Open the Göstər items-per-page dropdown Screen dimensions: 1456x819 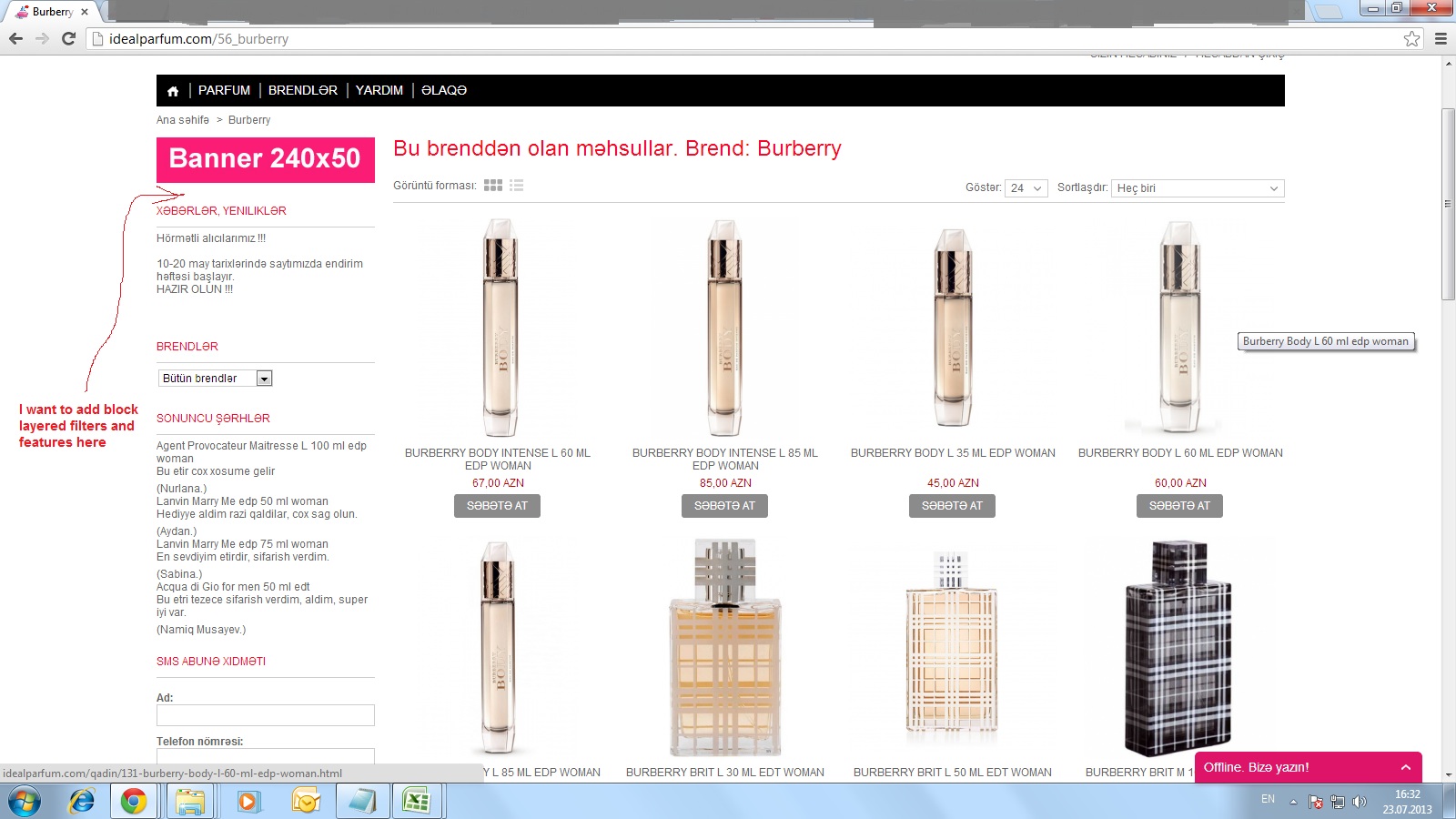[1026, 188]
